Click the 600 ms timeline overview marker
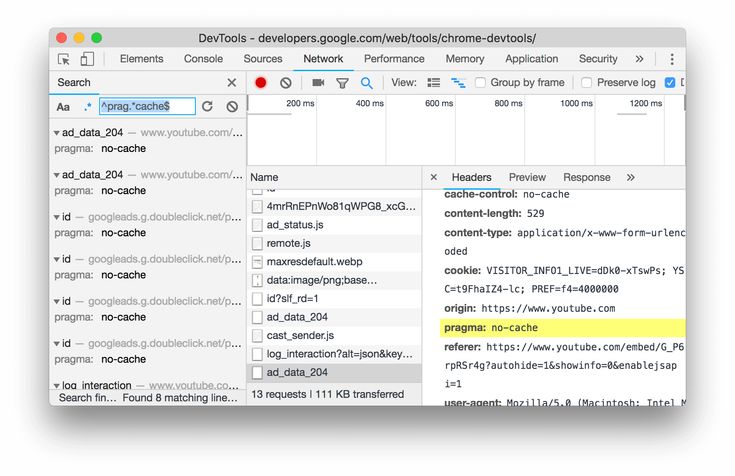The image size is (735, 476). point(439,103)
